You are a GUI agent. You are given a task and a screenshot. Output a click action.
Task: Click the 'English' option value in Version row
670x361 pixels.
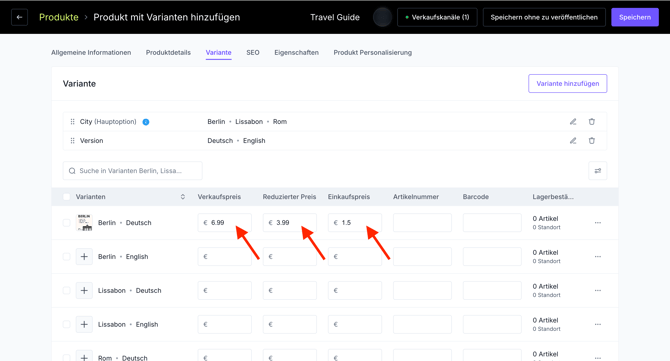click(254, 141)
